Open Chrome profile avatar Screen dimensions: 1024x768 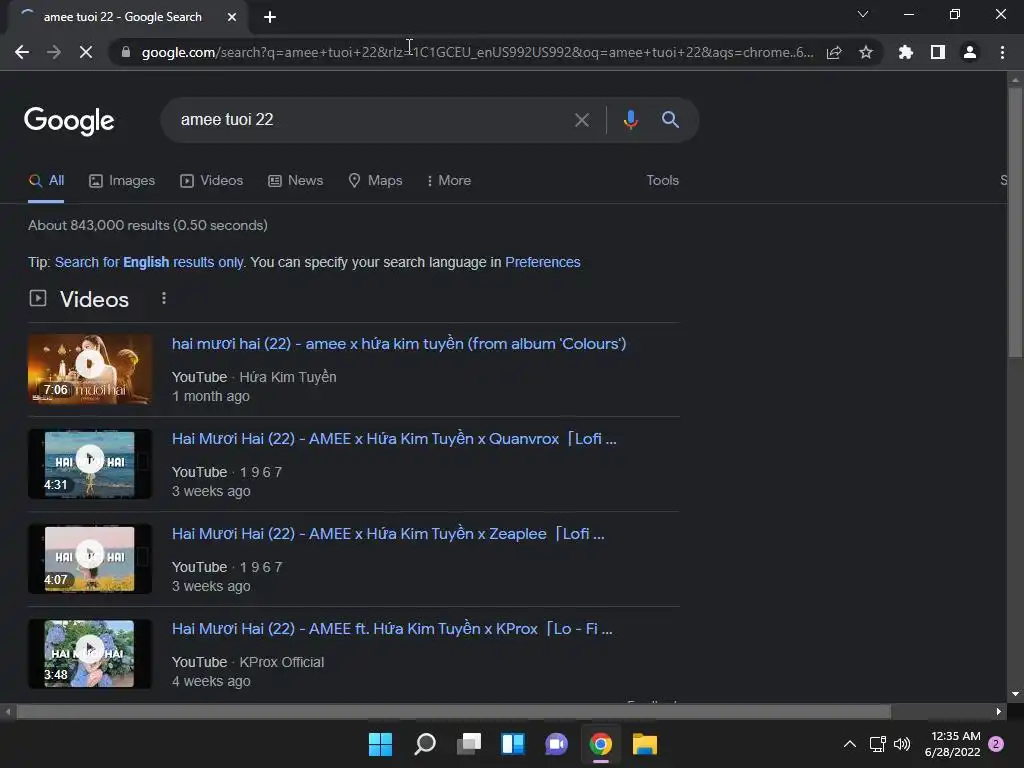pos(970,52)
